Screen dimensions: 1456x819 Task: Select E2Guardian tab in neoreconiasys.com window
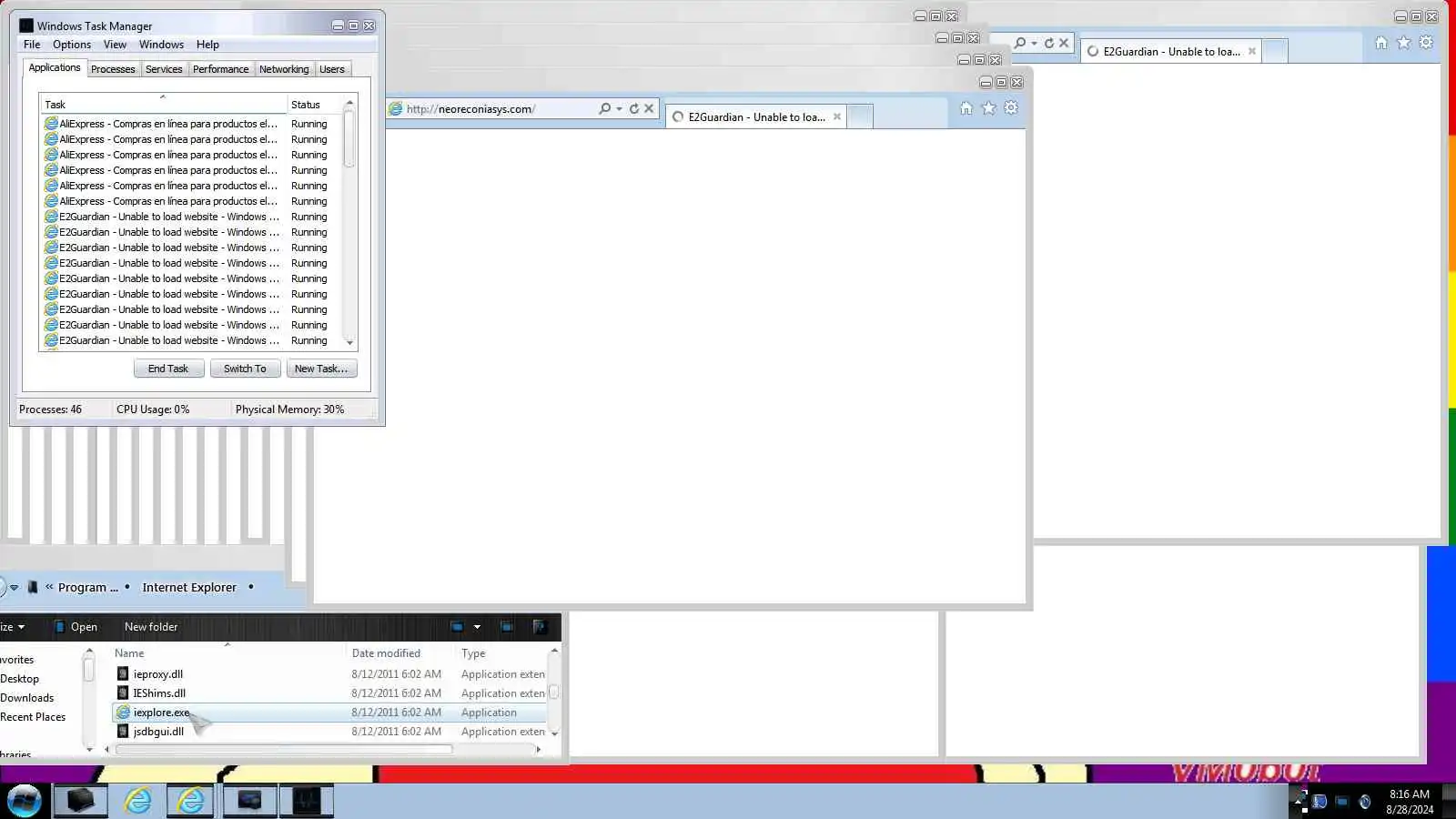756,117
